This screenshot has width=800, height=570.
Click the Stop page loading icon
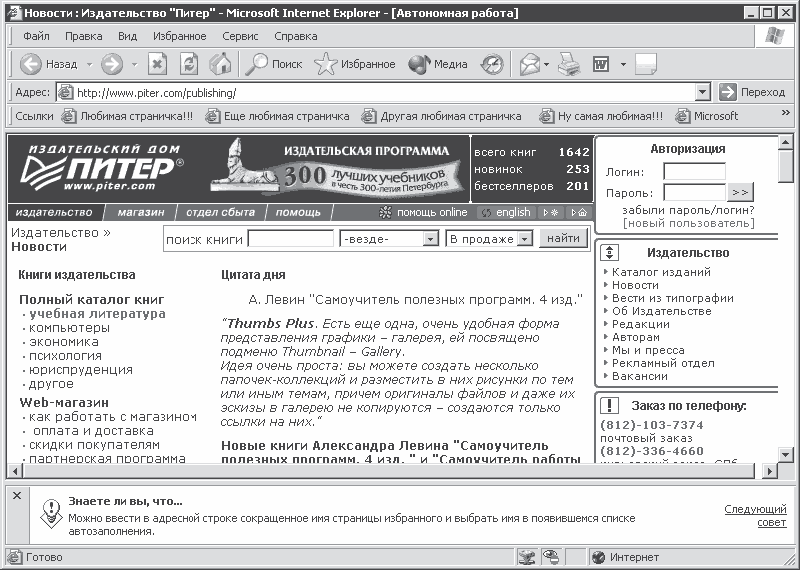(x=158, y=64)
